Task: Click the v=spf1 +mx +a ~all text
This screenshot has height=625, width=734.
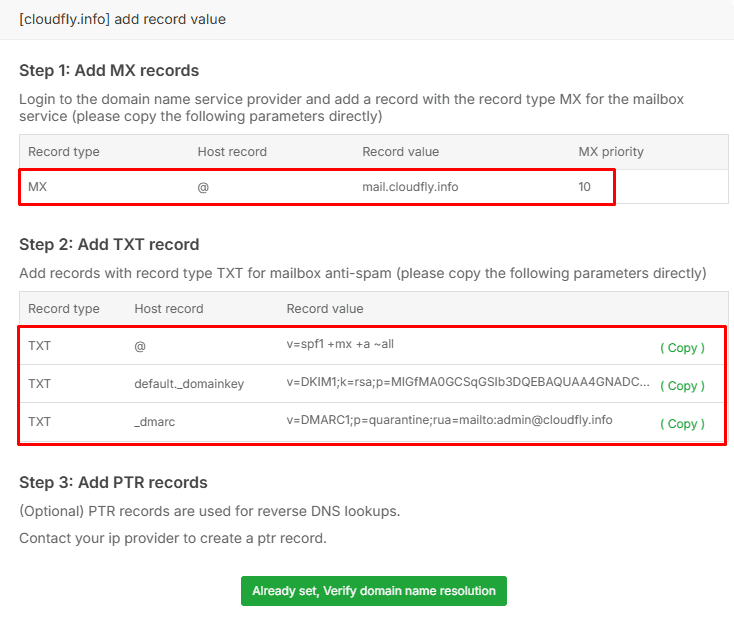Action: tap(340, 344)
